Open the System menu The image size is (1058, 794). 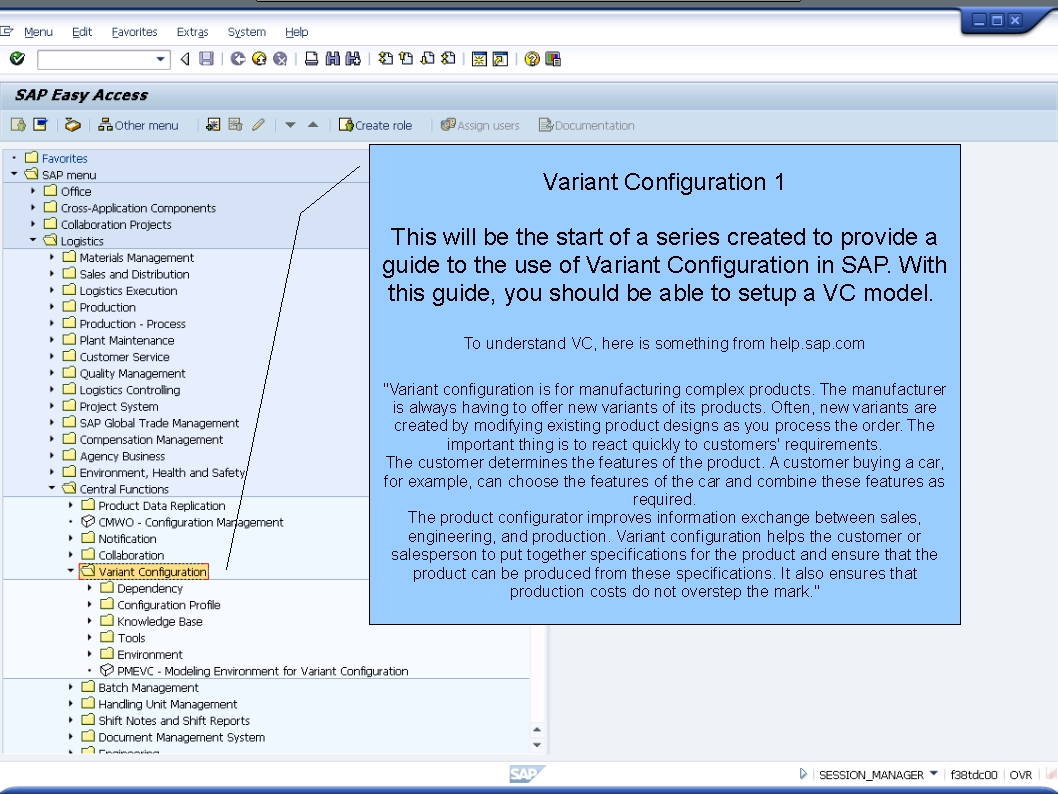coord(246,31)
